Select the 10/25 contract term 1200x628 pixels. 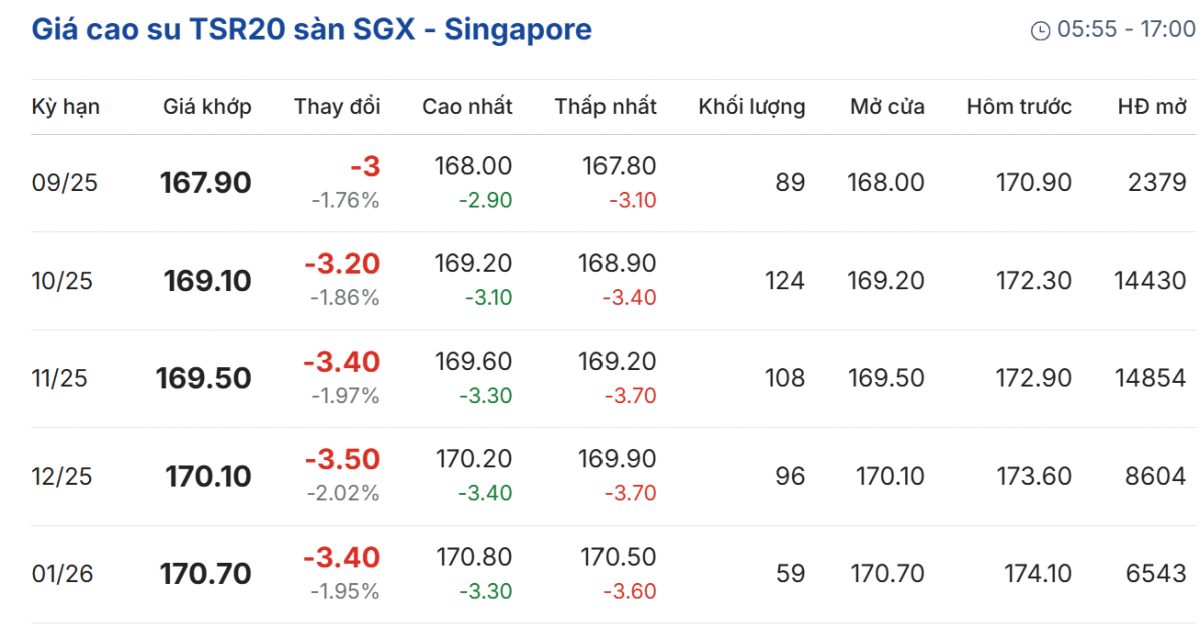click(x=62, y=281)
